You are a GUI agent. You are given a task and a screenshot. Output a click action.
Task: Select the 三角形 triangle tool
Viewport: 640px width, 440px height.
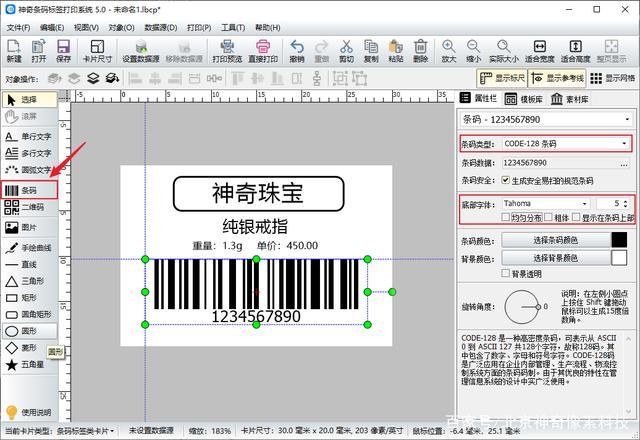pyautogui.click(x=29, y=281)
